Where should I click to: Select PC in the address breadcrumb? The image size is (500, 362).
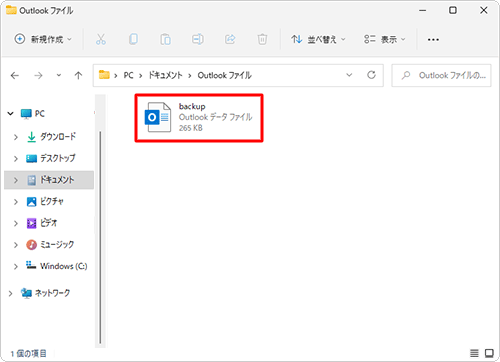click(x=128, y=75)
